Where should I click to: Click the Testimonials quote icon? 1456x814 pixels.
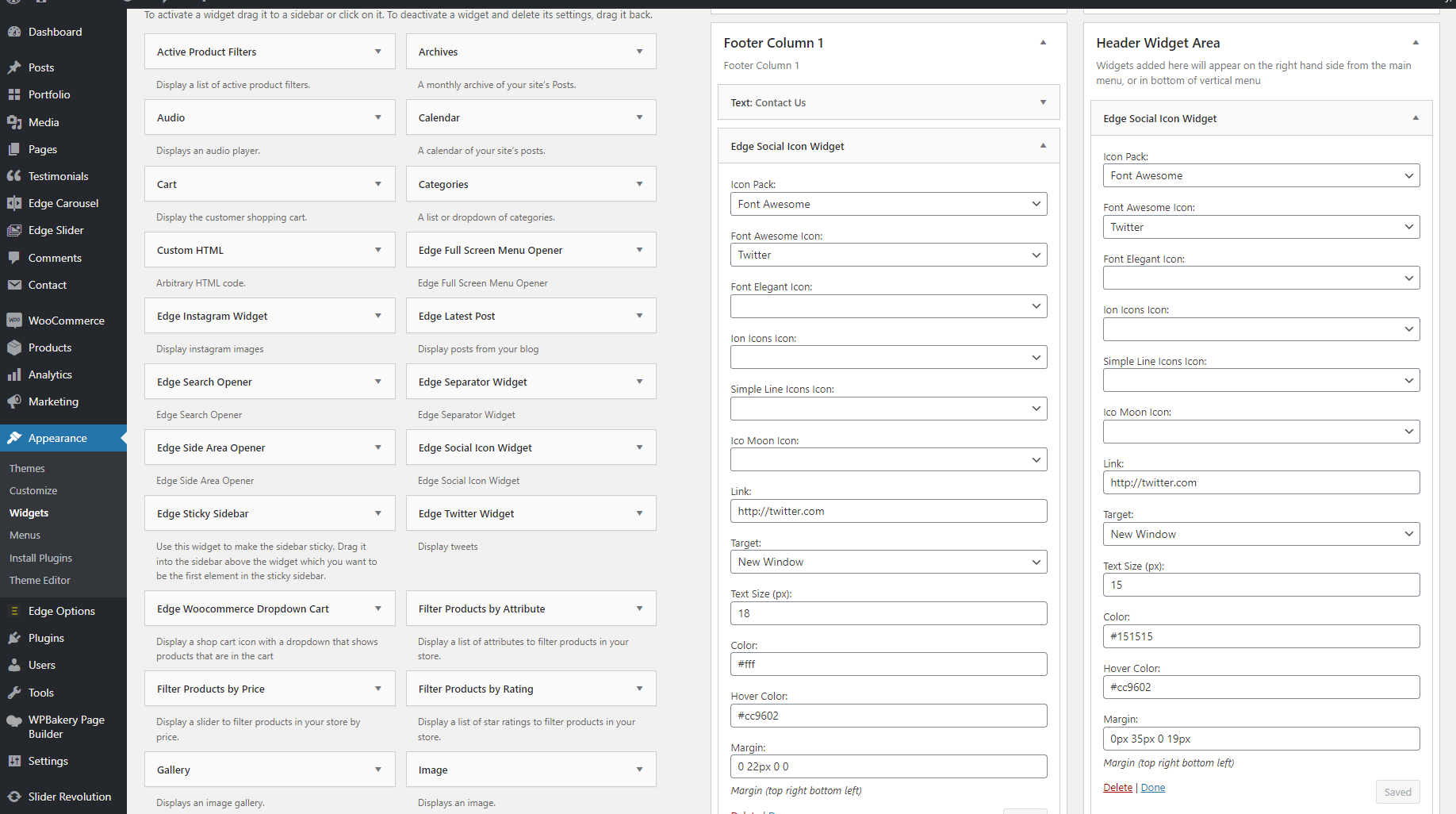tap(14, 176)
